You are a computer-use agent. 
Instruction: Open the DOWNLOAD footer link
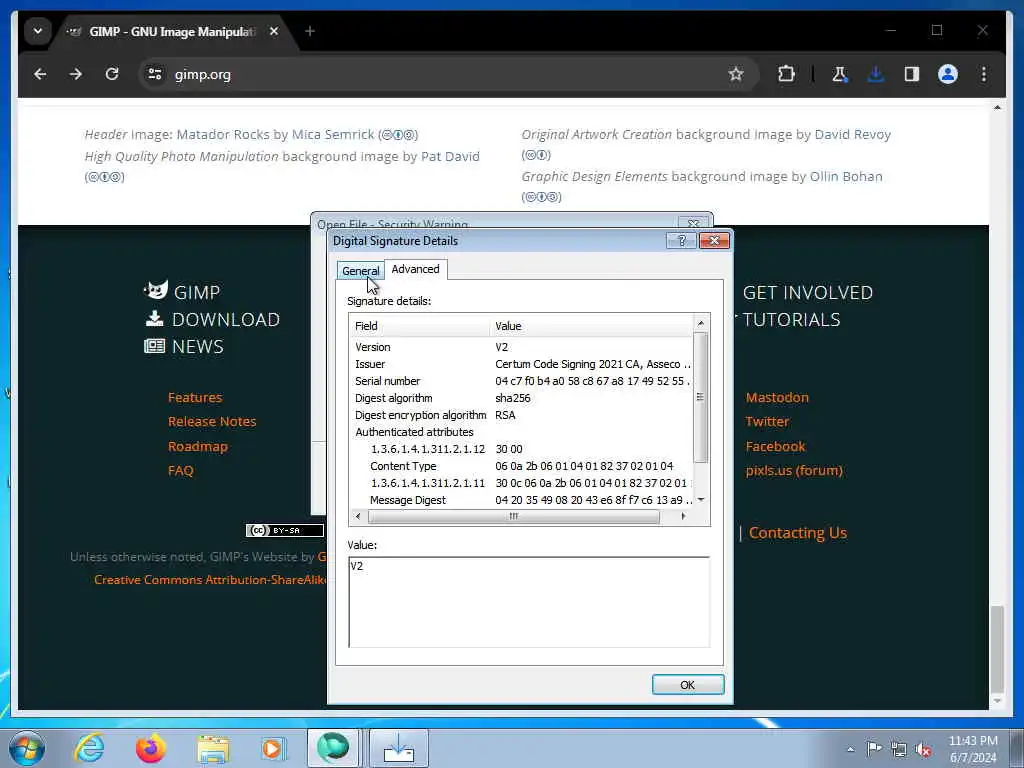pos(213,319)
